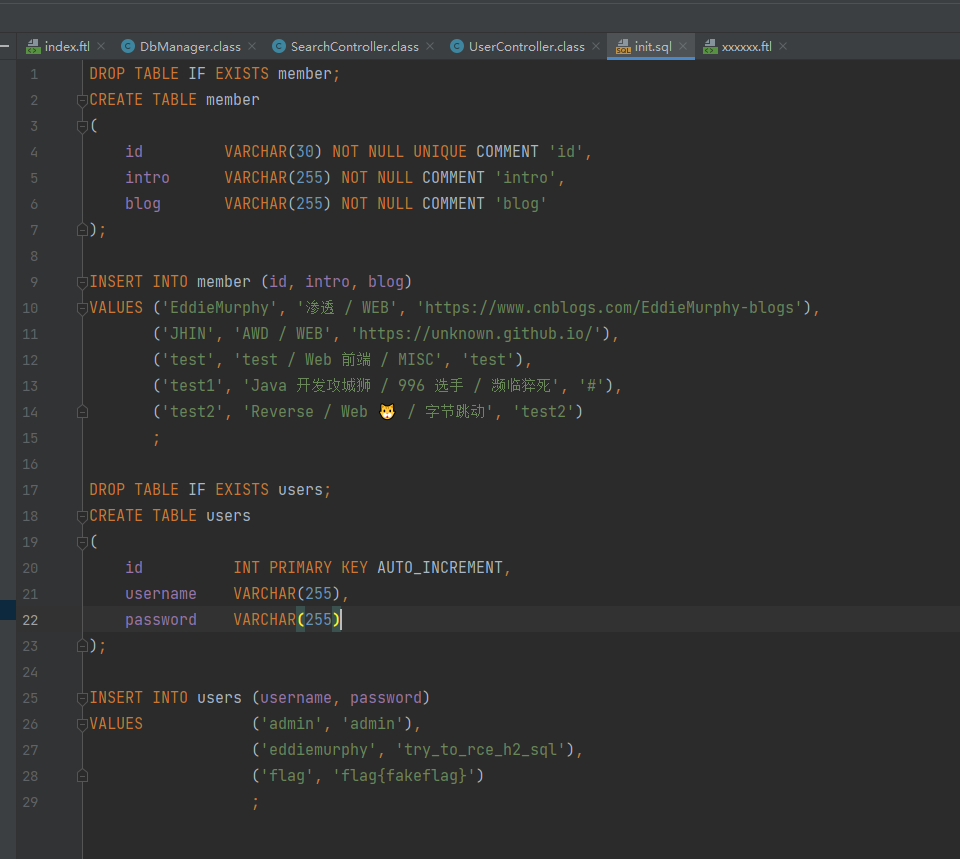Click the 'test1' string on line 13
This screenshot has height=859, width=960.
tap(192, 386)
